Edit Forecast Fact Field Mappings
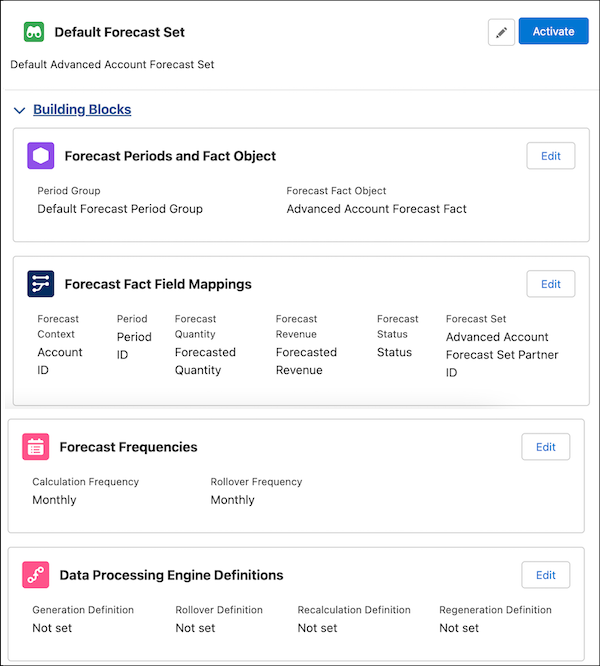 coord(550,284)
